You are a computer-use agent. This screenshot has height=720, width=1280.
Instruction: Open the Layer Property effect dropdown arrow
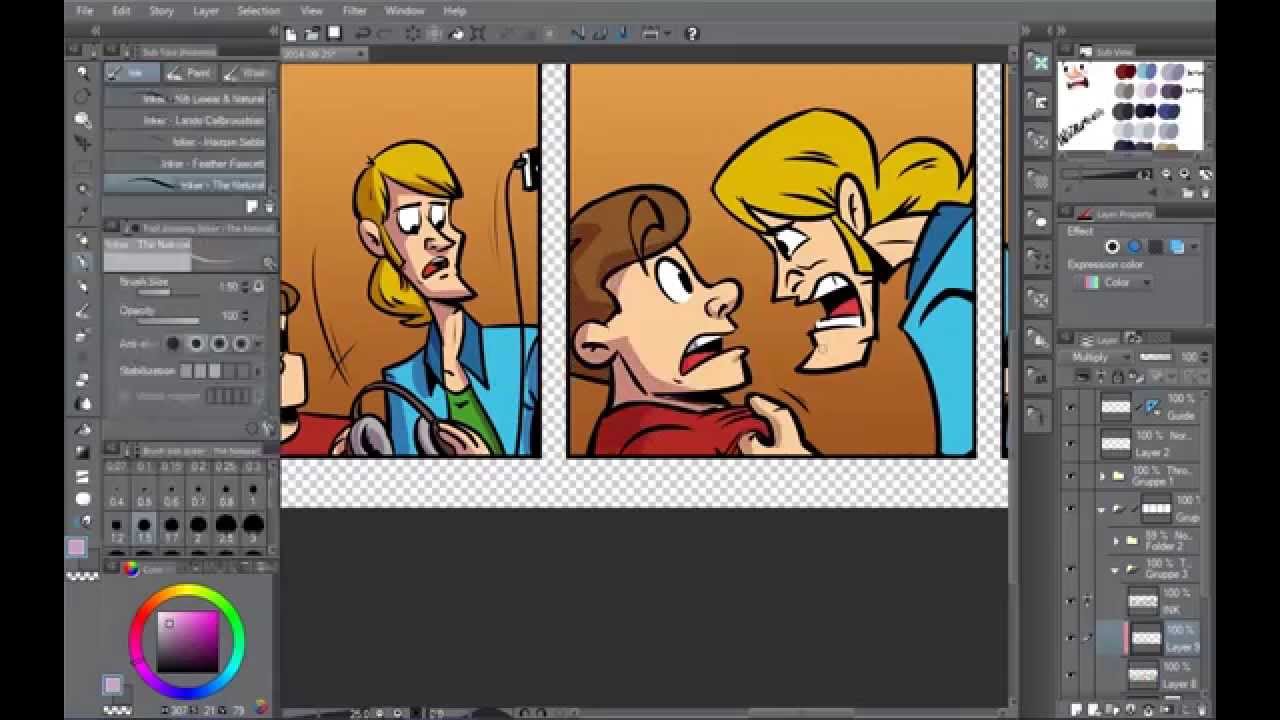1194,247
